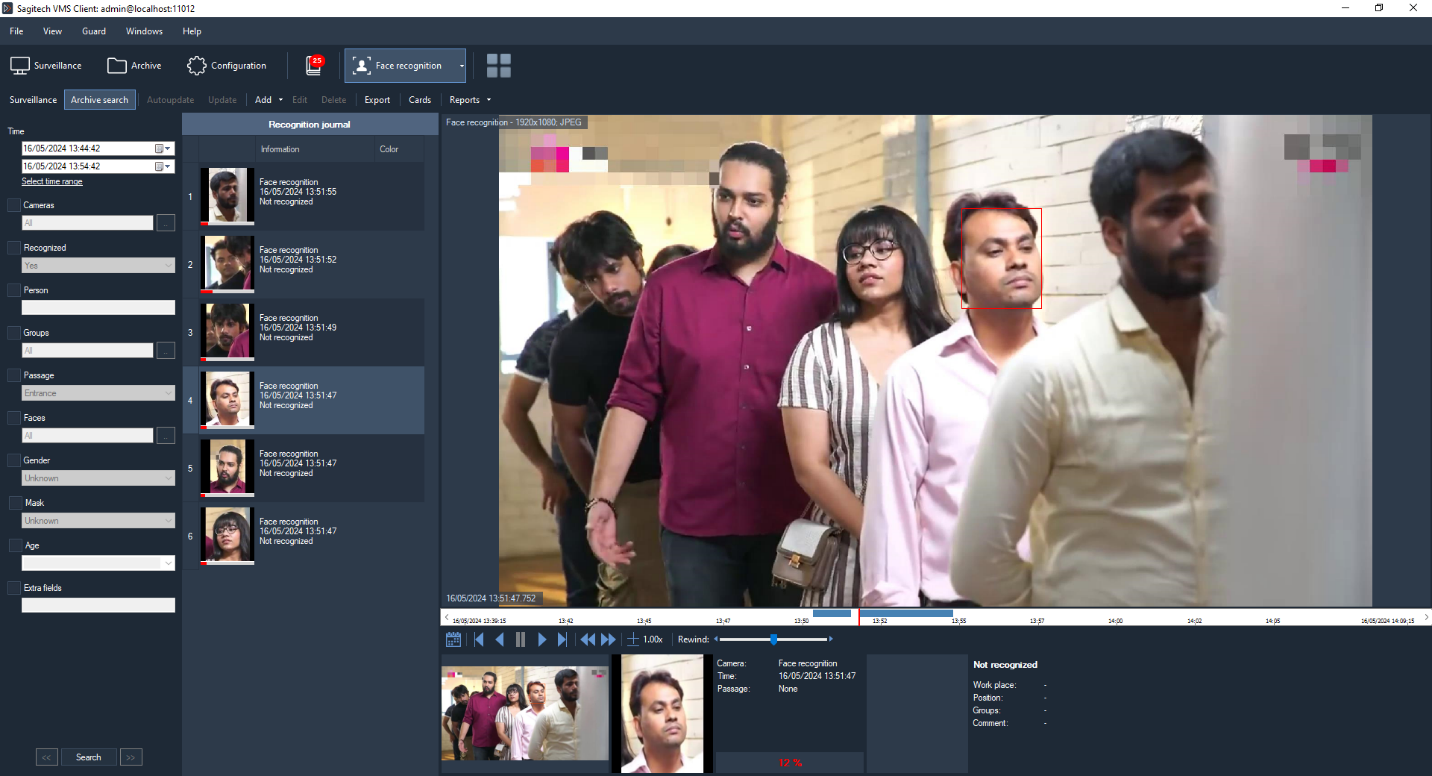Check the Mask filter checkbox
This screenshot has height=776, width=1432.
coord(15,503)
